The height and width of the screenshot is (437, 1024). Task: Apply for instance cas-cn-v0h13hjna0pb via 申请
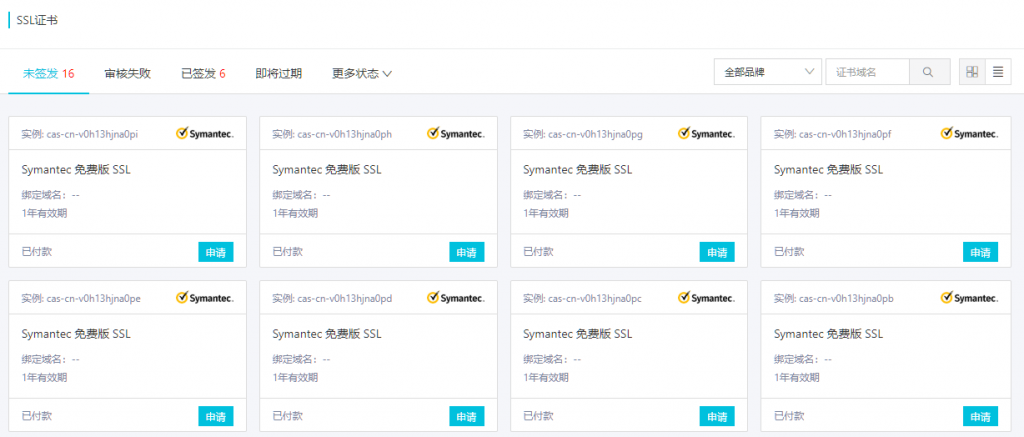pos(980,416)
